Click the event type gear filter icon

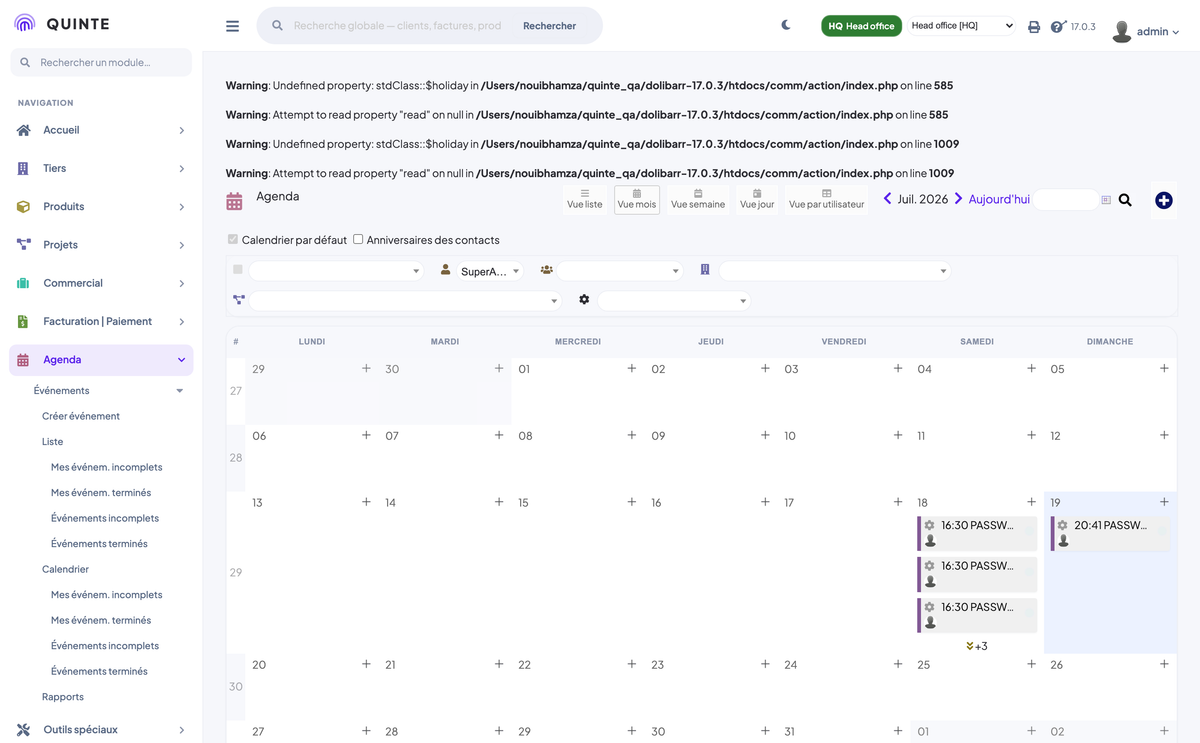point(584,300)
